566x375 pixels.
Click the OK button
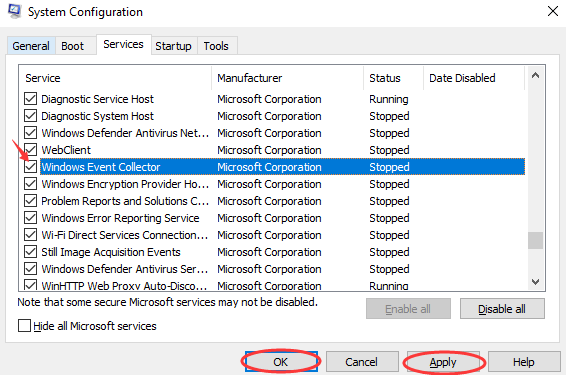point(281,362)
